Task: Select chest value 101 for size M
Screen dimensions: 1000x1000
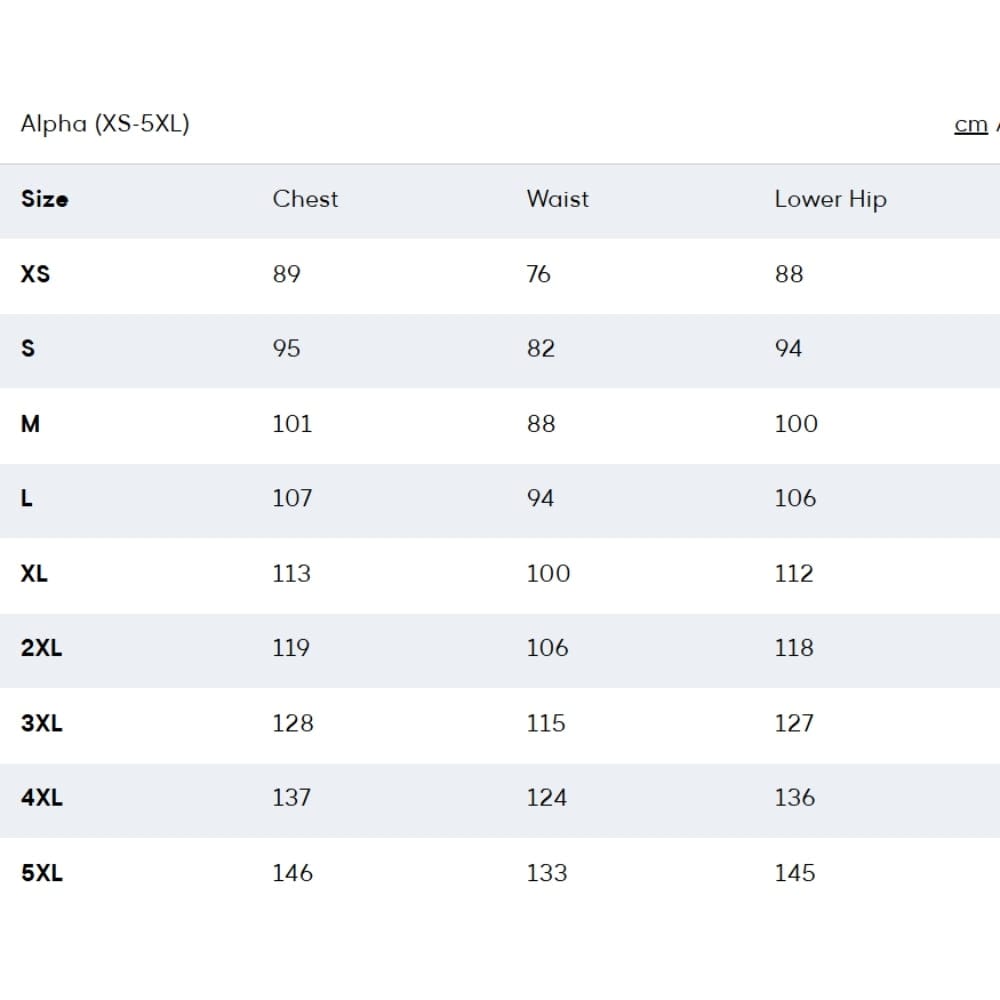Action: tap(292, 424)
